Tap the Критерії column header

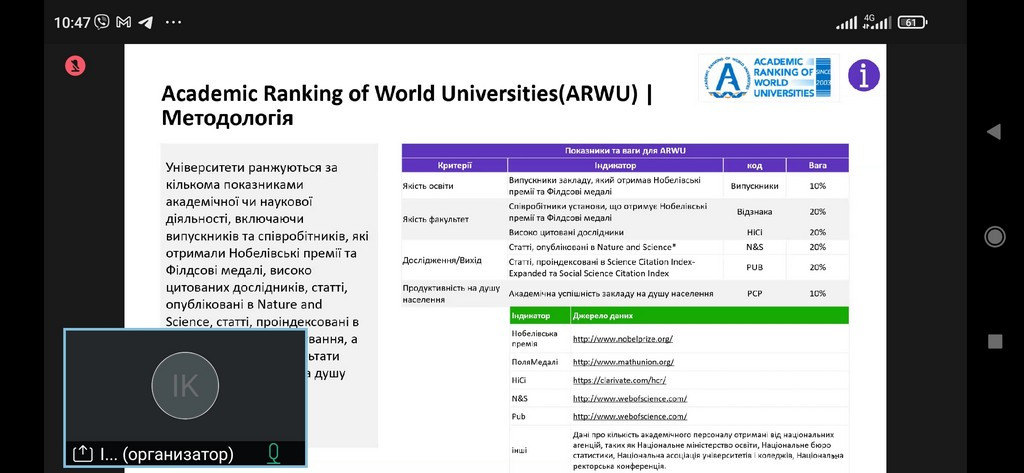(455, 165)
